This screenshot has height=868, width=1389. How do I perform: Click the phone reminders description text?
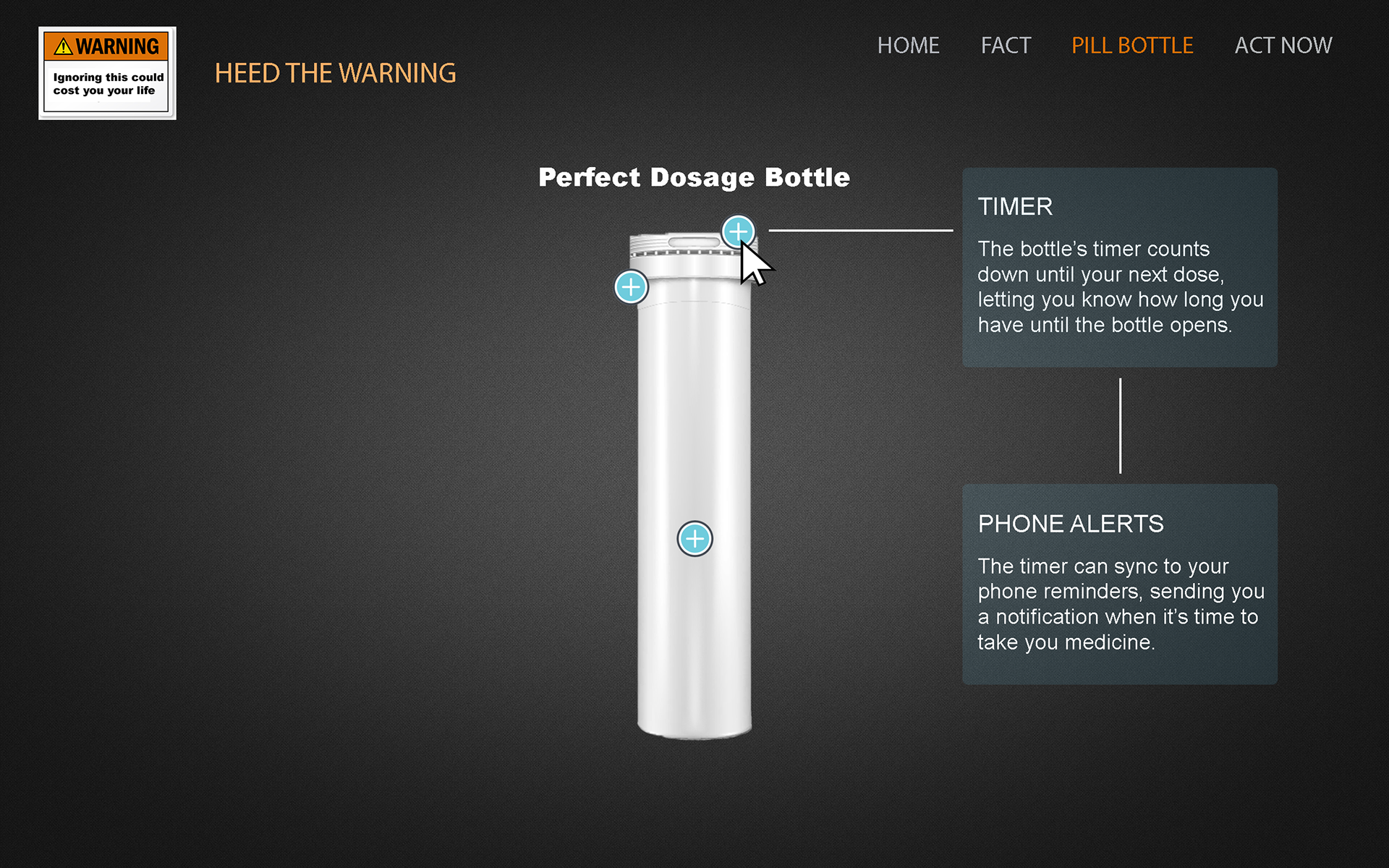coord(1121,604)
